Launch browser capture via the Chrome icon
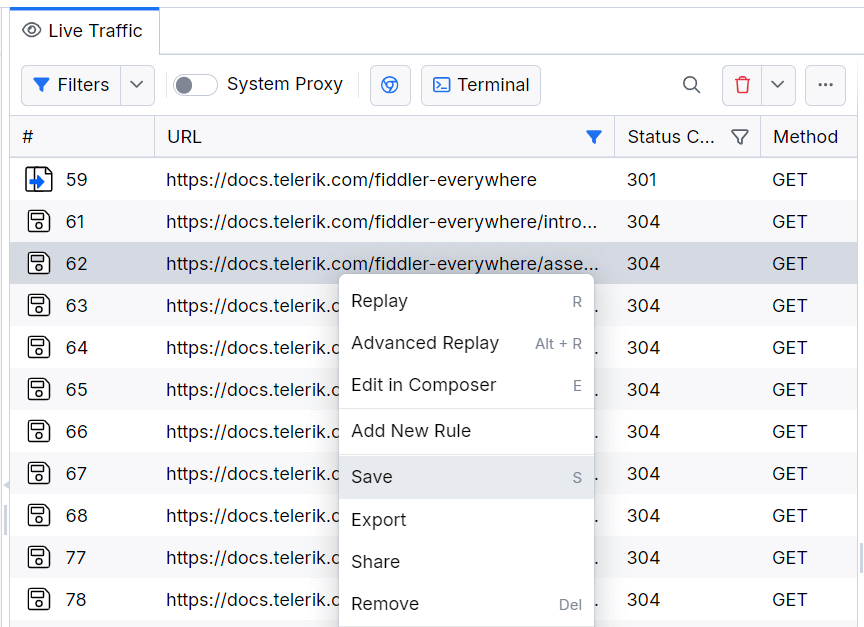This screenshot has width=864, height=627. 390,85
